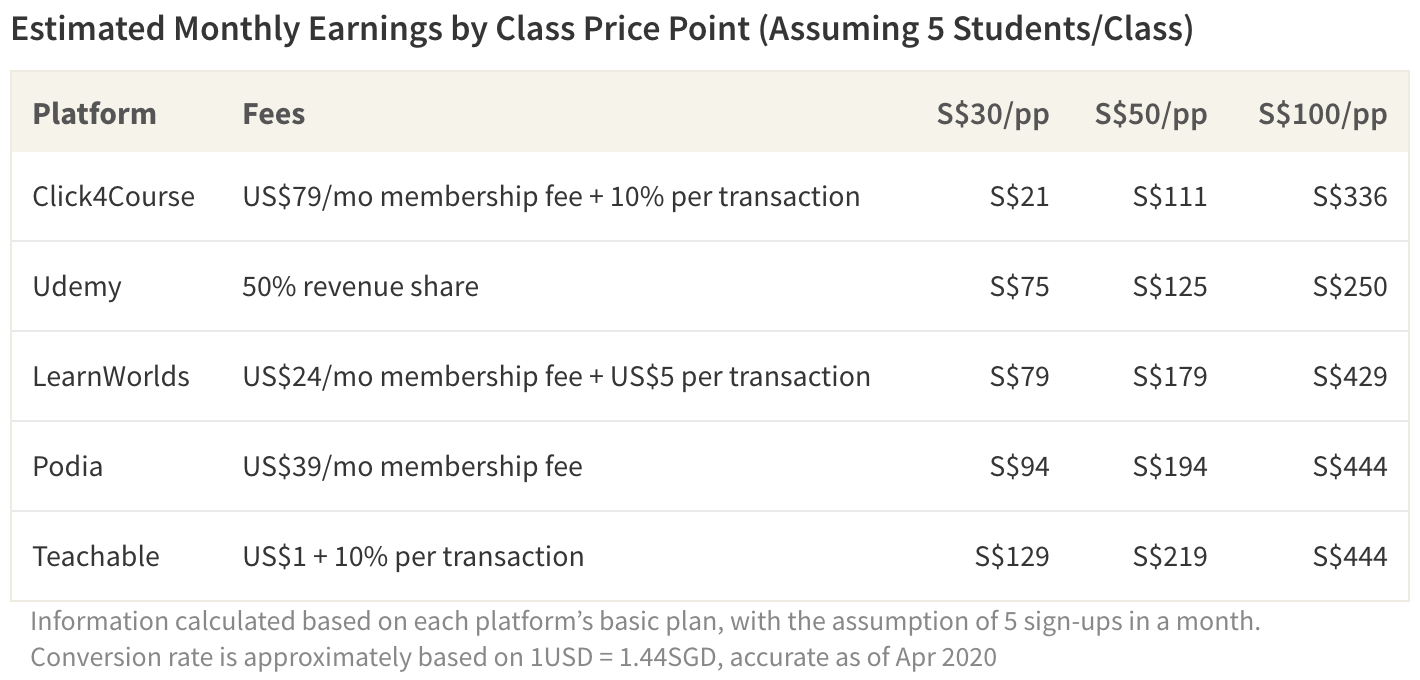Click Click4Course's S$336 earnings value
The width and height of the screenshot is (1420, 680).
(1350, 196)
